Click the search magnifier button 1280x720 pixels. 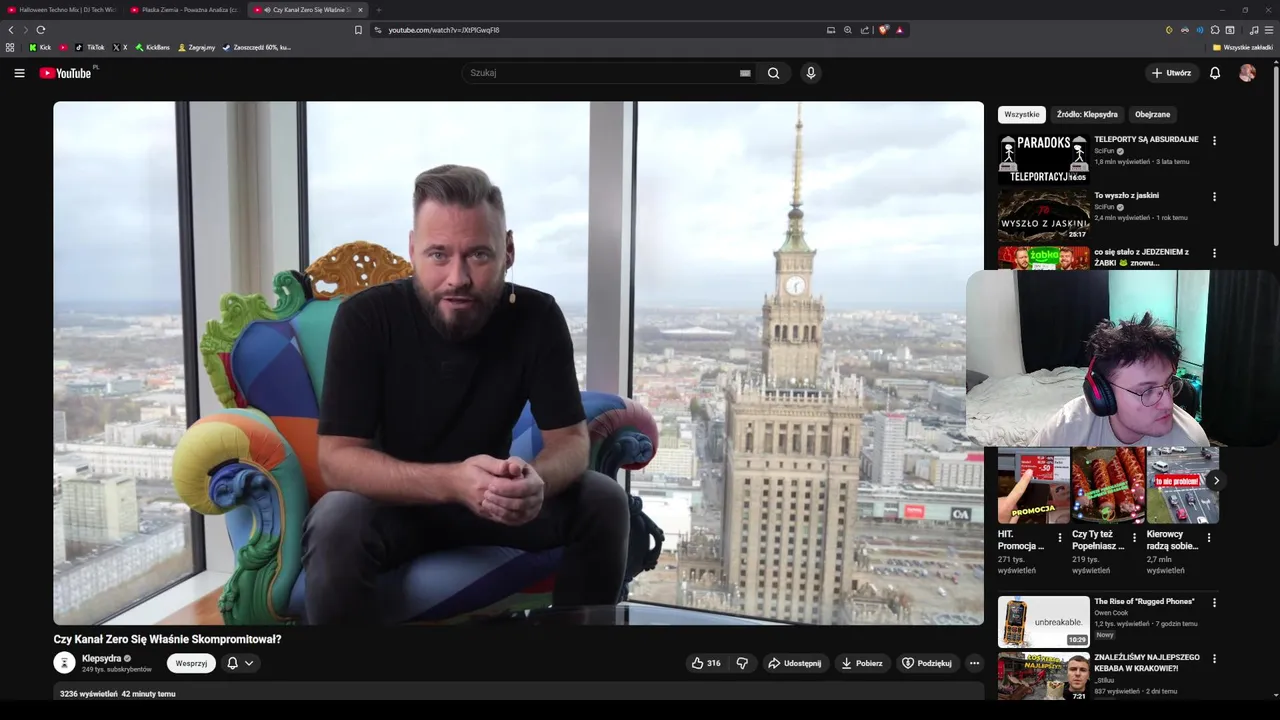point(773,73)
